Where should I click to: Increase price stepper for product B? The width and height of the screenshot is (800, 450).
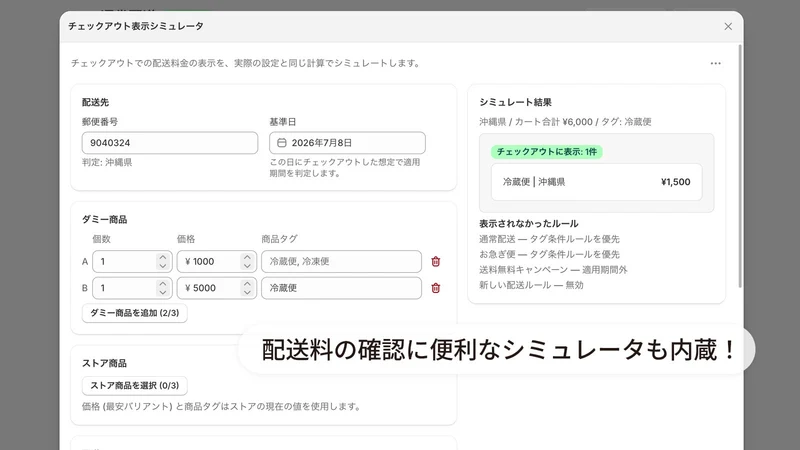click(247, 284)
